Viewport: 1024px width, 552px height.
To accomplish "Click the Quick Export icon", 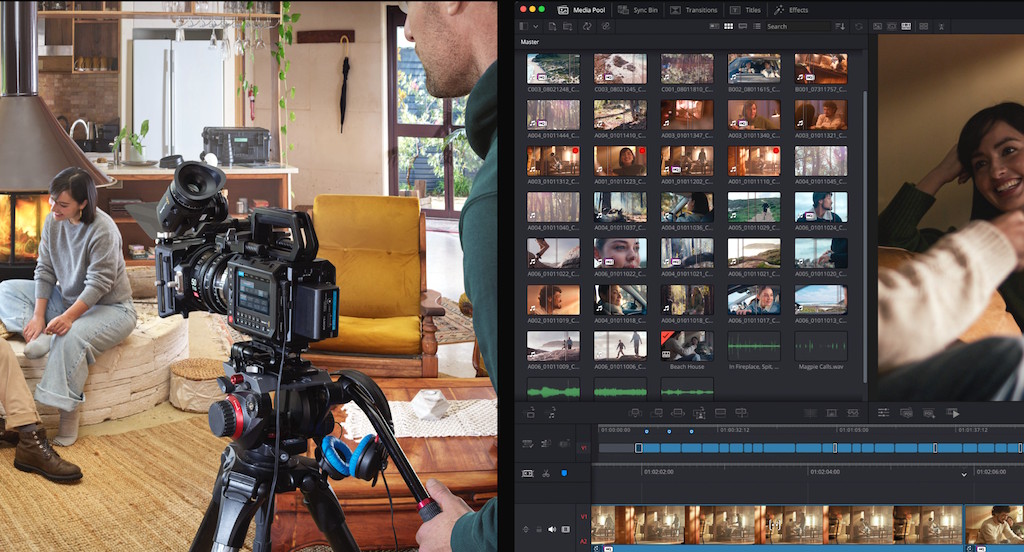I will (x=953, y=412).
